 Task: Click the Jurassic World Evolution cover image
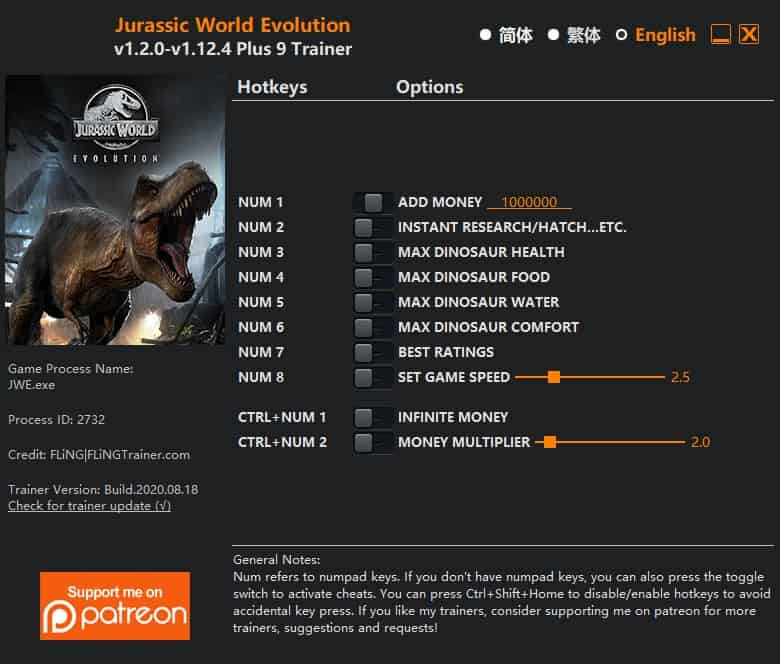(115, 210)
